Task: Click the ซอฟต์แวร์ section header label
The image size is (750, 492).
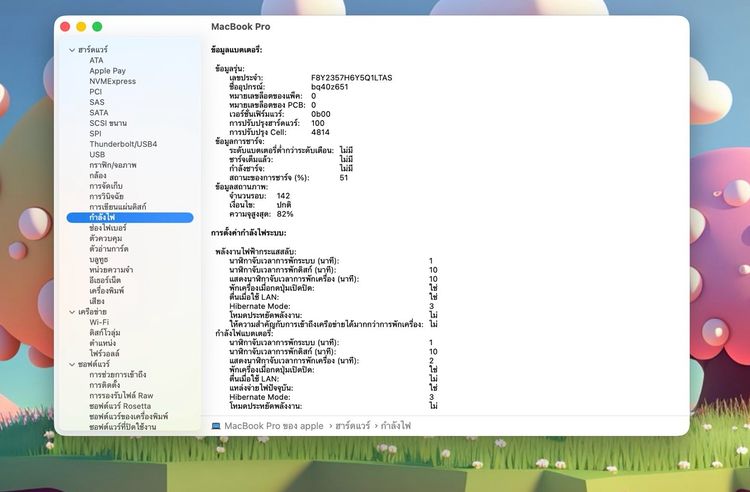Action: [x=94, y=364]
